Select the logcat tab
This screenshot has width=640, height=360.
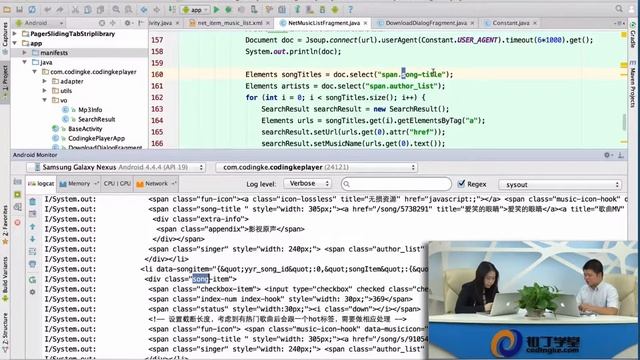41,184
